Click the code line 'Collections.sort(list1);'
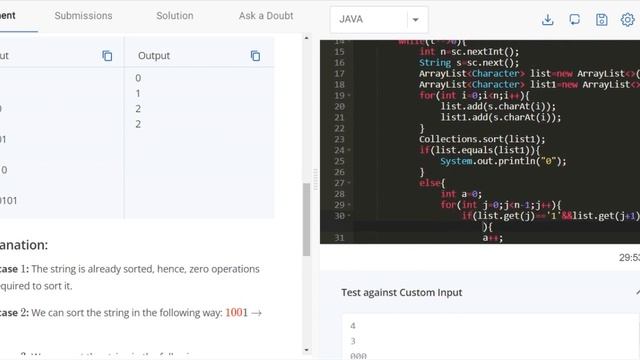 (482, 139)
